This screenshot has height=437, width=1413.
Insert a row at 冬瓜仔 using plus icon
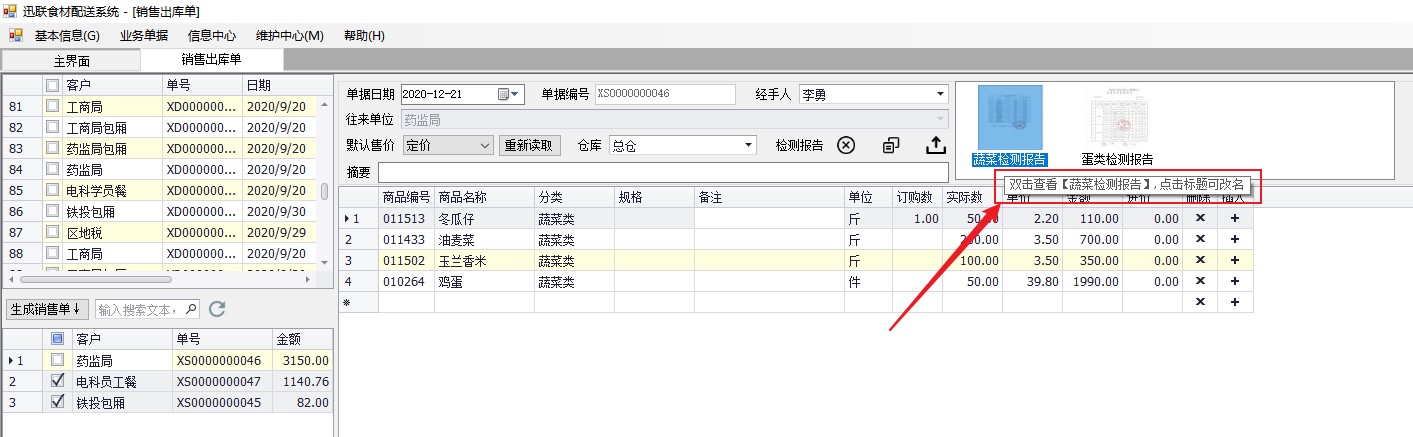click(1235, 218)
